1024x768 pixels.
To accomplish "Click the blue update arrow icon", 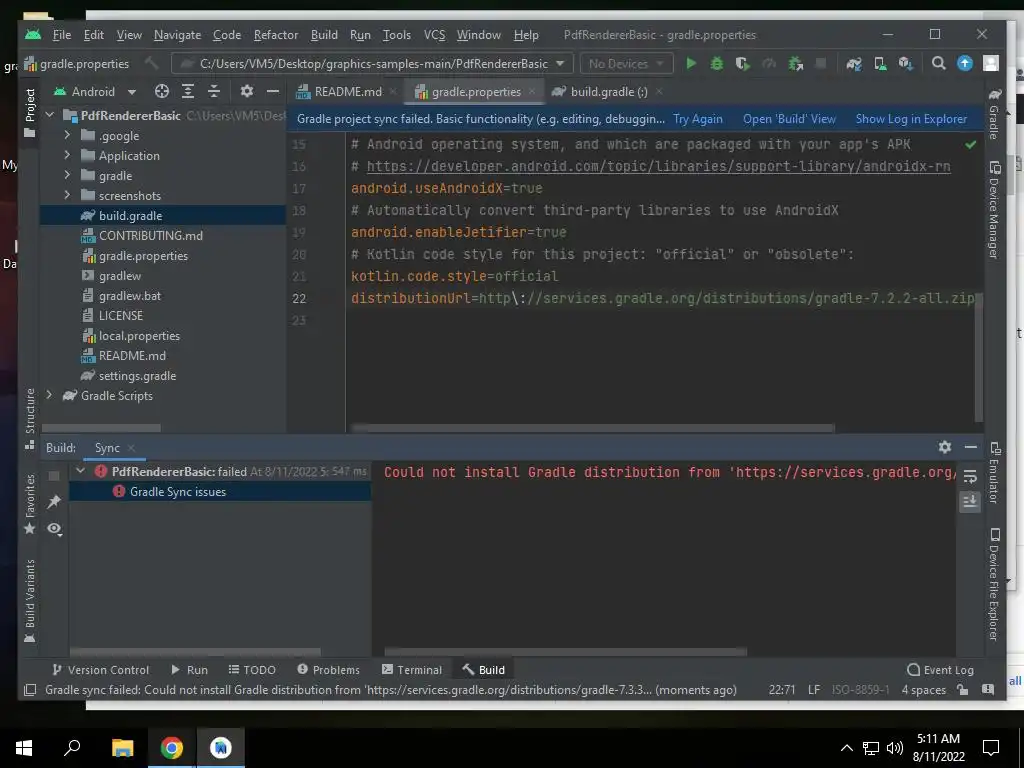I will [965, 63].
